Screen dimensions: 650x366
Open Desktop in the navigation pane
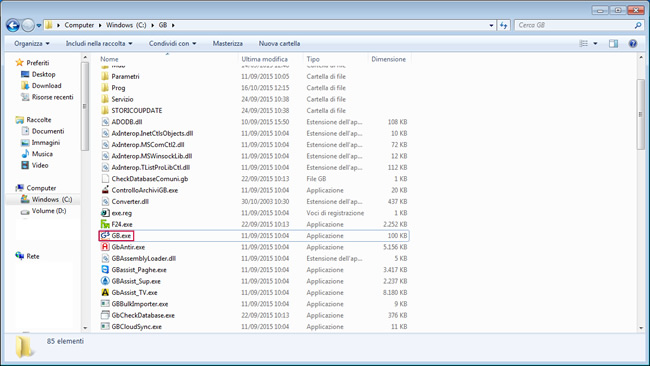43,74
